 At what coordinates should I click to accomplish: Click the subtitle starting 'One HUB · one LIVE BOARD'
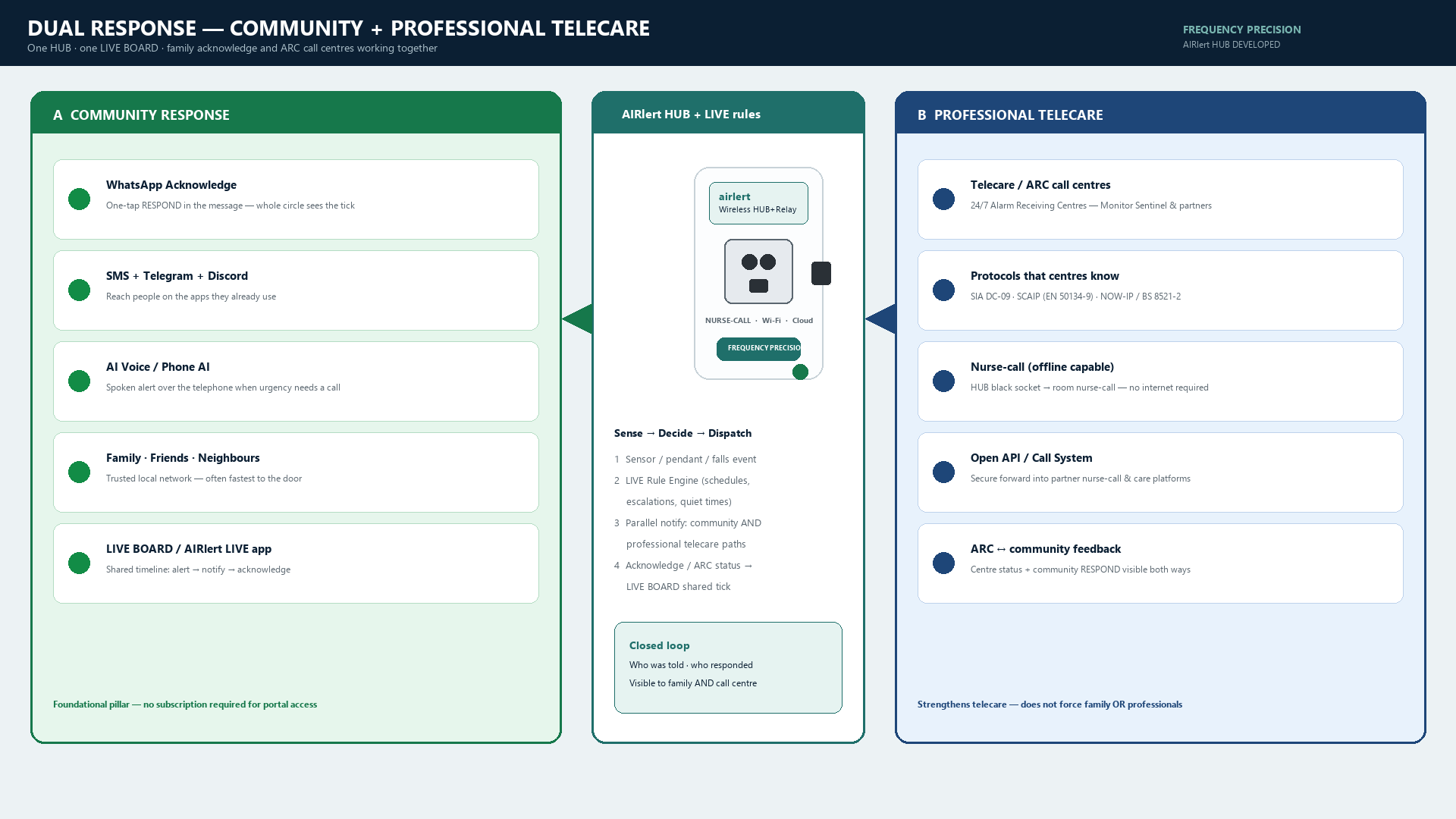coord(232,48)
